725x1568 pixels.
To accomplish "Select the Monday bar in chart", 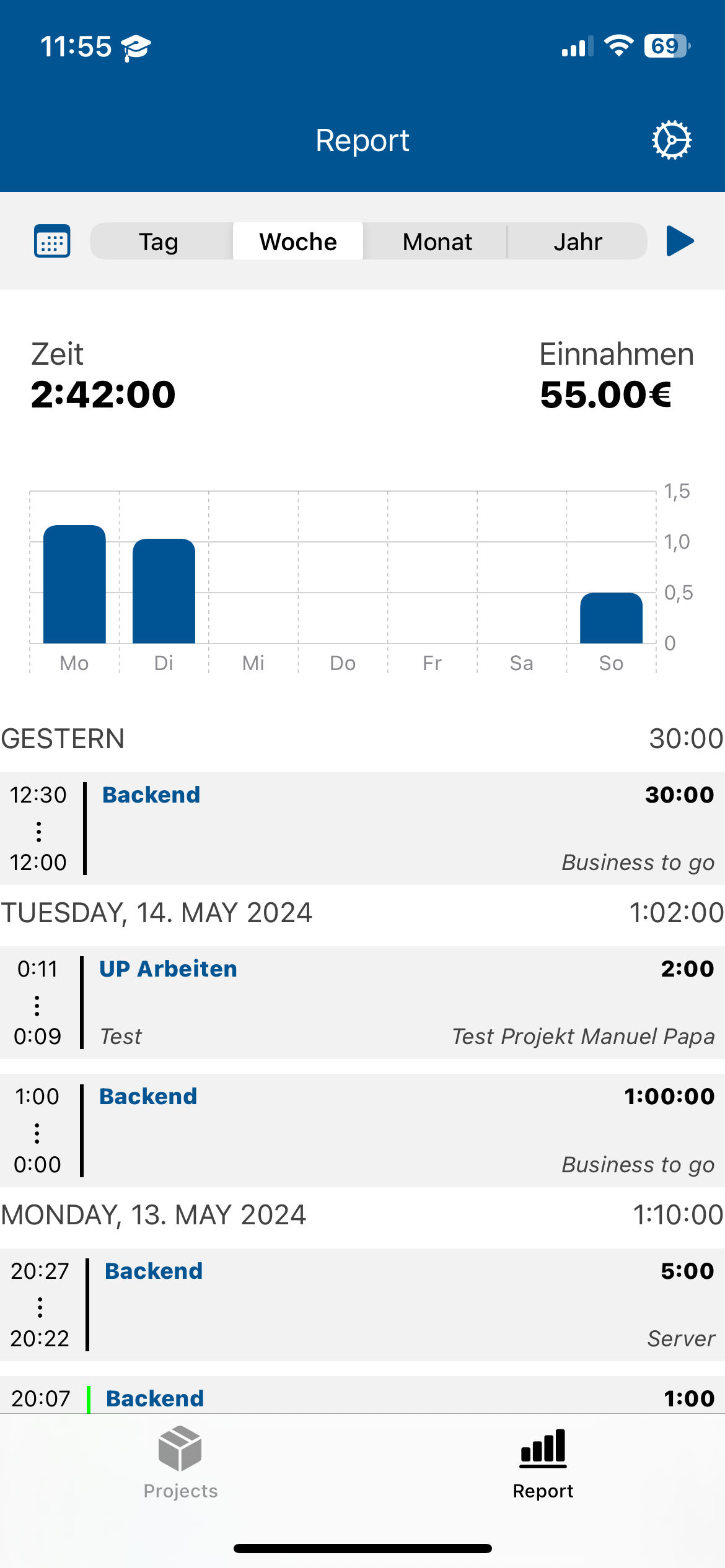I will pyautogui.click(x=74, y=584).
